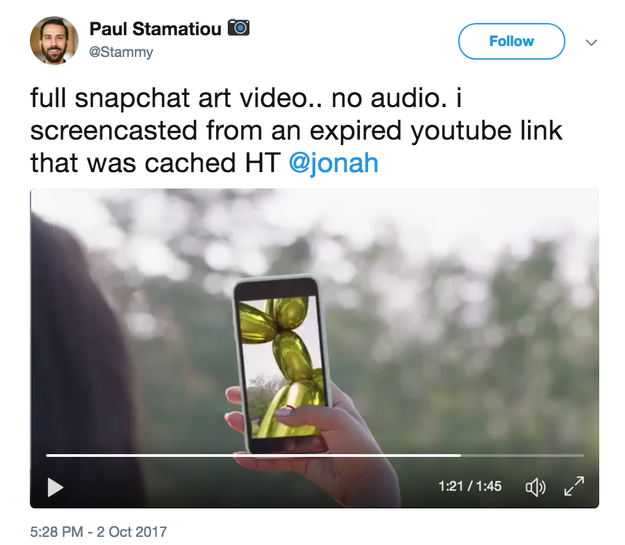Viewport: 625px width, 545px height.
Task: Mute the video with the speaker icon
Action: [535, 487]
